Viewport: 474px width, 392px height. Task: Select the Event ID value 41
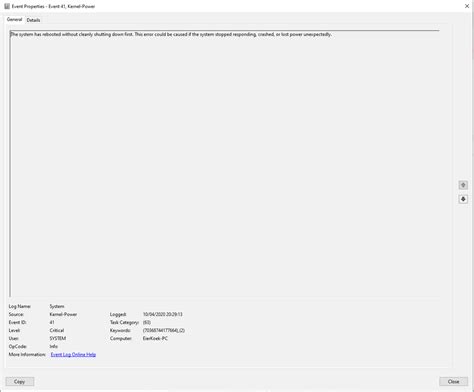point(52,322)
